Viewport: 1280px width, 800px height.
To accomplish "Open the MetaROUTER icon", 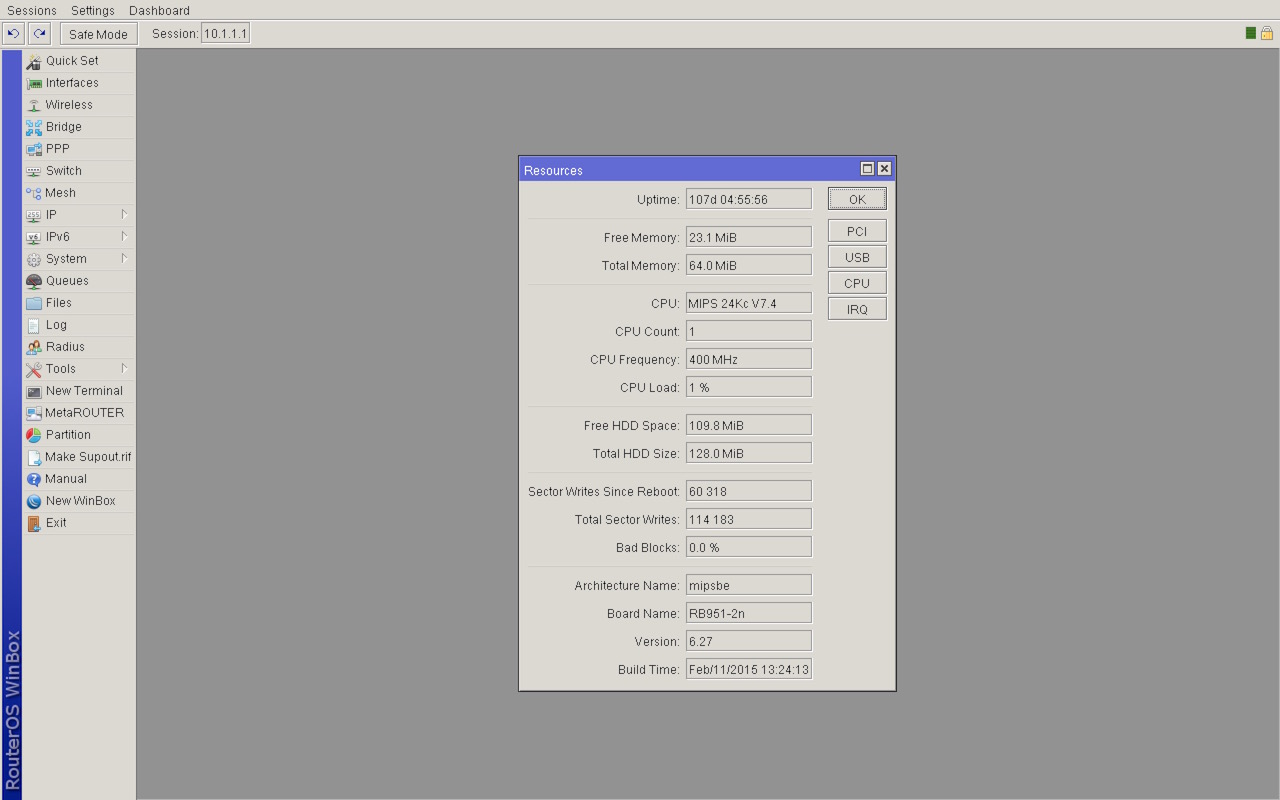I will click(34, 413).
